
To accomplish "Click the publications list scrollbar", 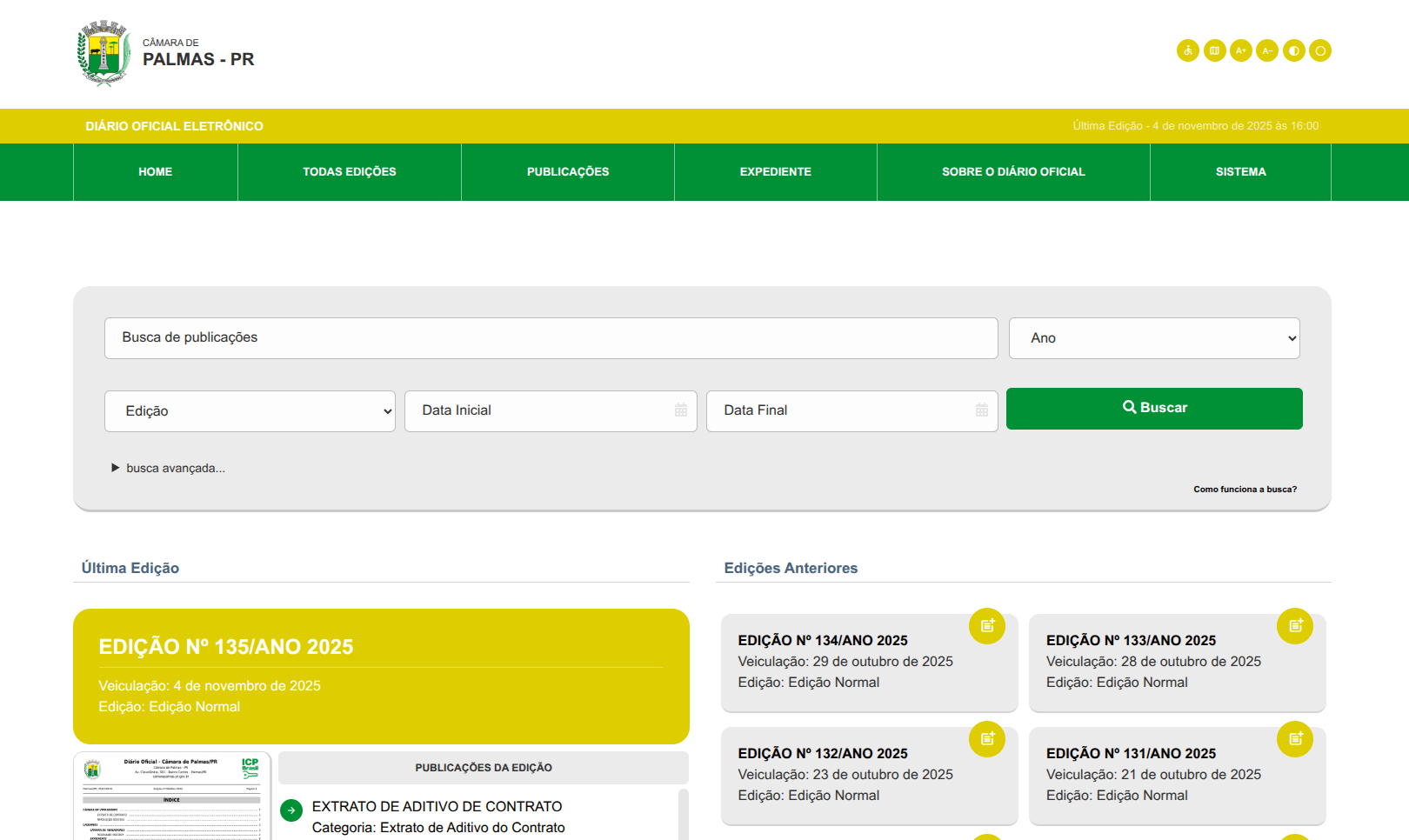I will click(x=684, y=815).
